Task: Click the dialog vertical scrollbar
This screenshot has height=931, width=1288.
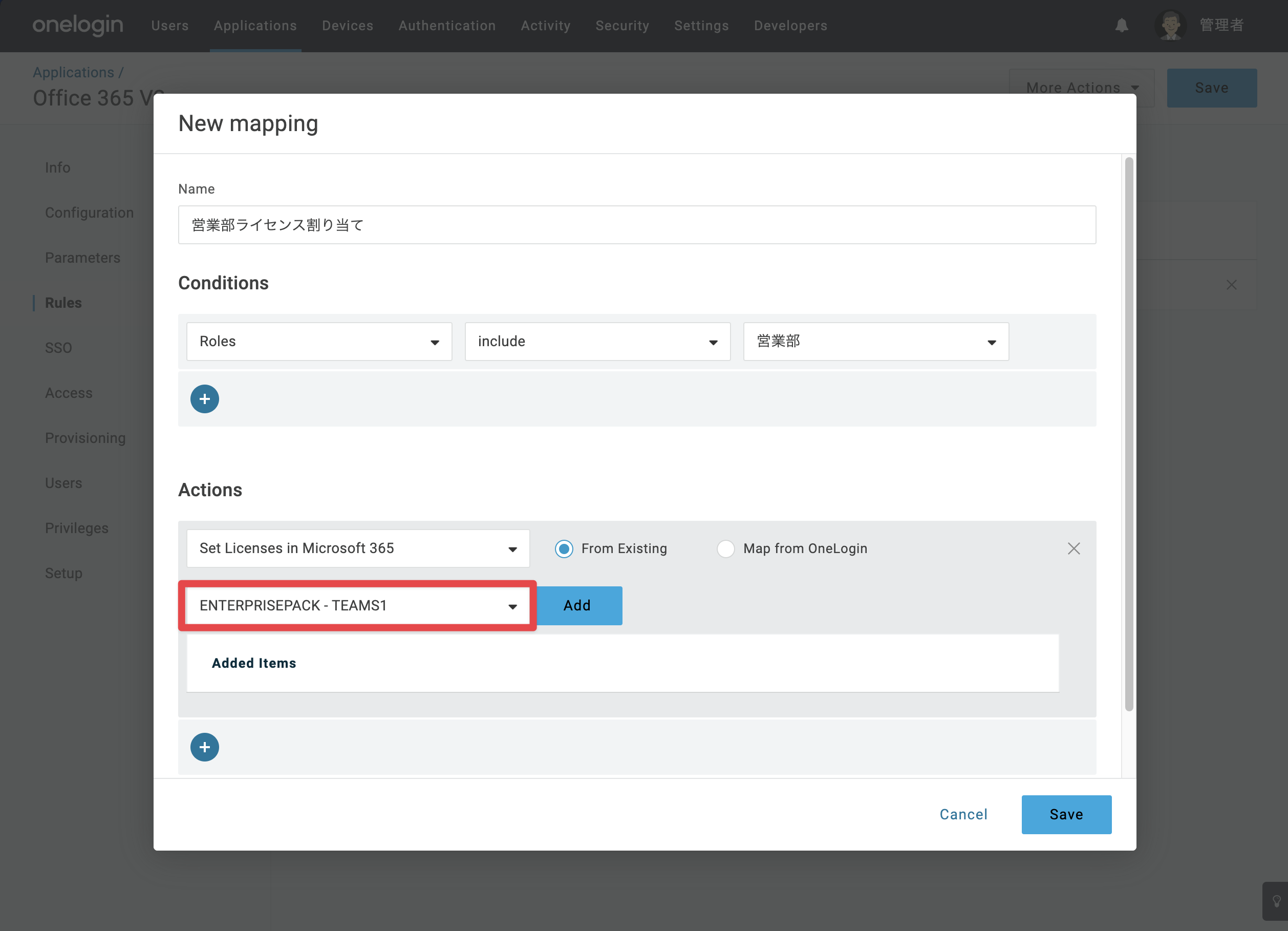Action: pos(1129,433)
